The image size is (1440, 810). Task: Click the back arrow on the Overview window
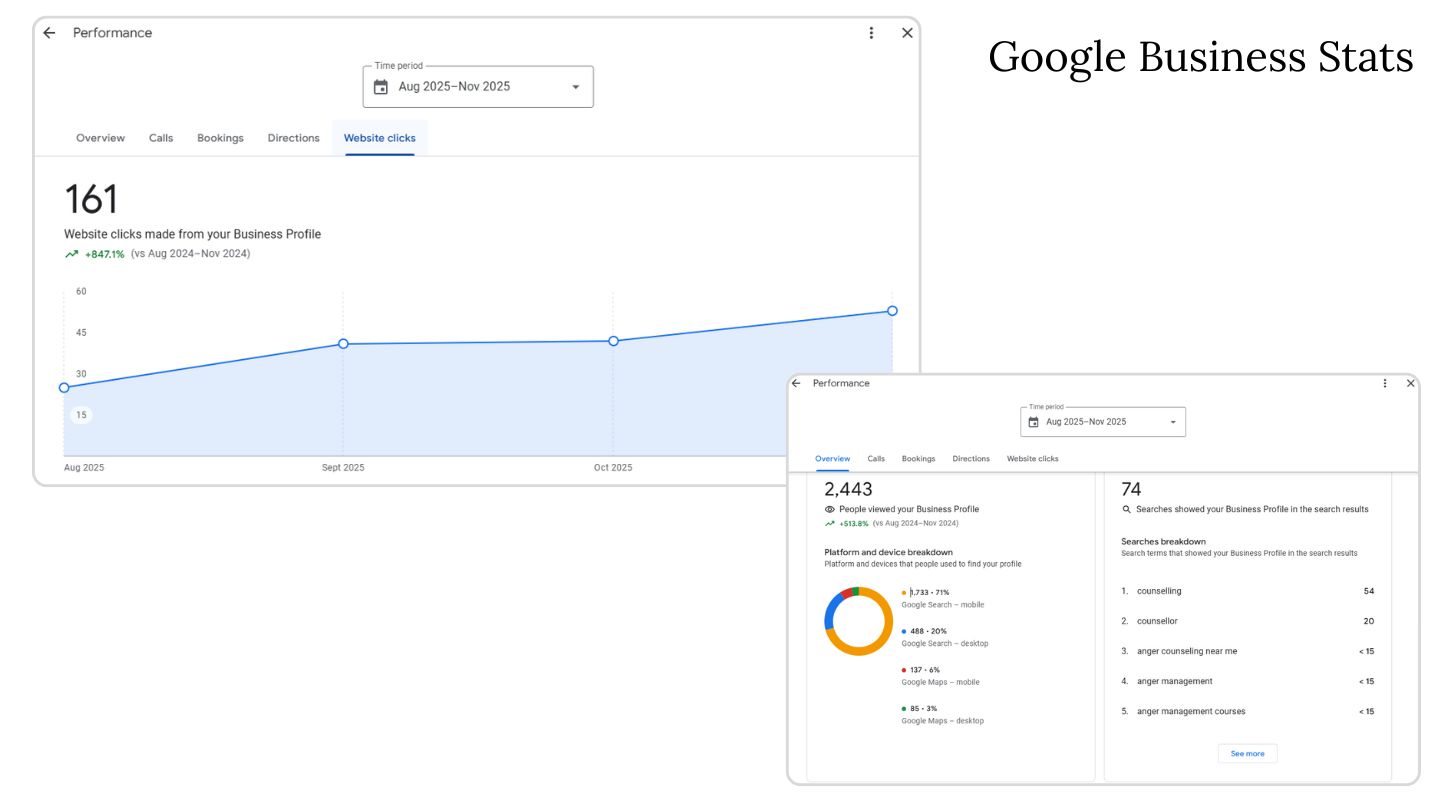(795, 383)
